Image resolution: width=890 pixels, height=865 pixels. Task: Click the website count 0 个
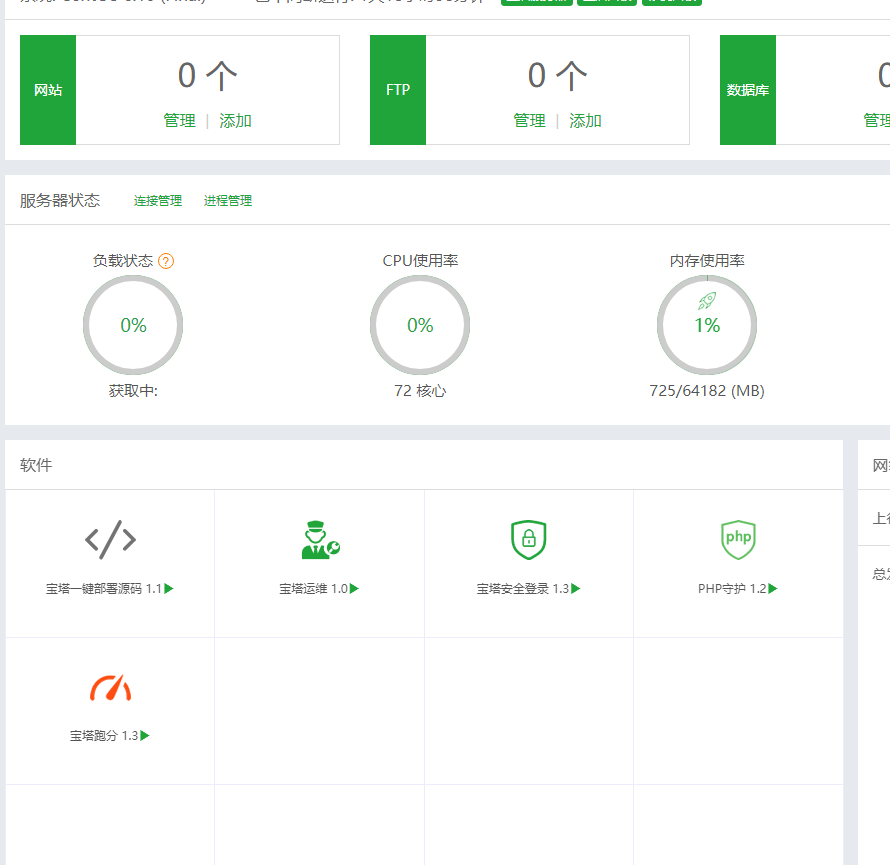point(207,75)
